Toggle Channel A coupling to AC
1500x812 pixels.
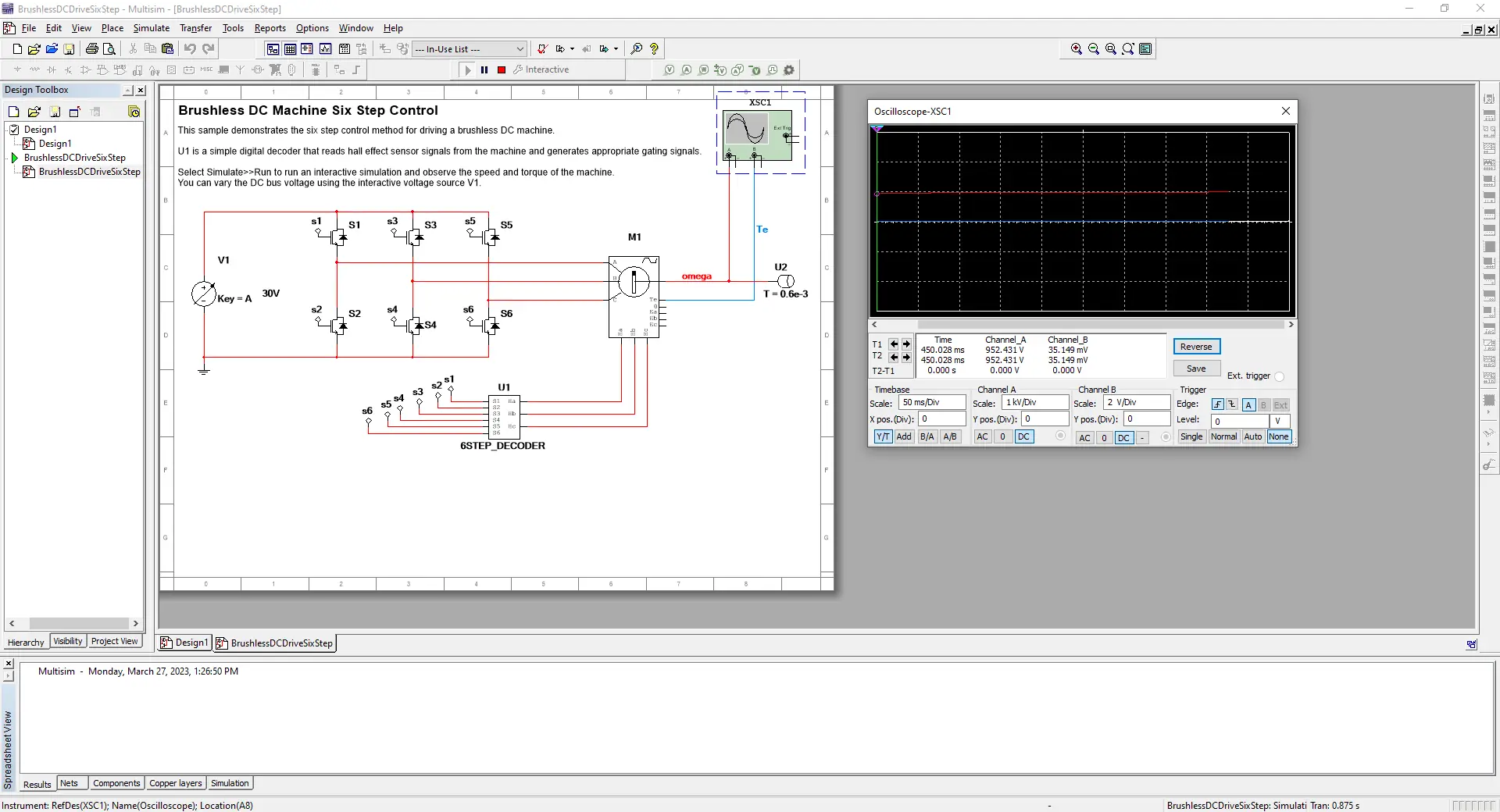pos(982,437)
